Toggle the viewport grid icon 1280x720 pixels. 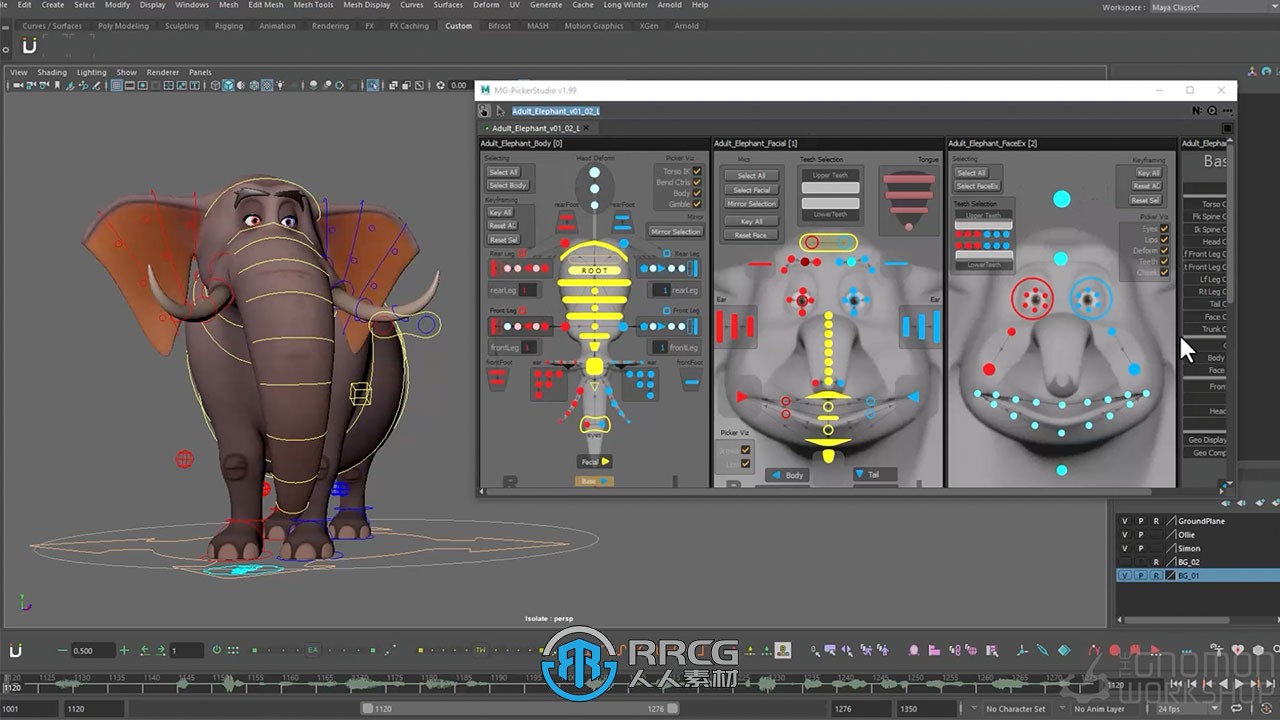point(117,85)
